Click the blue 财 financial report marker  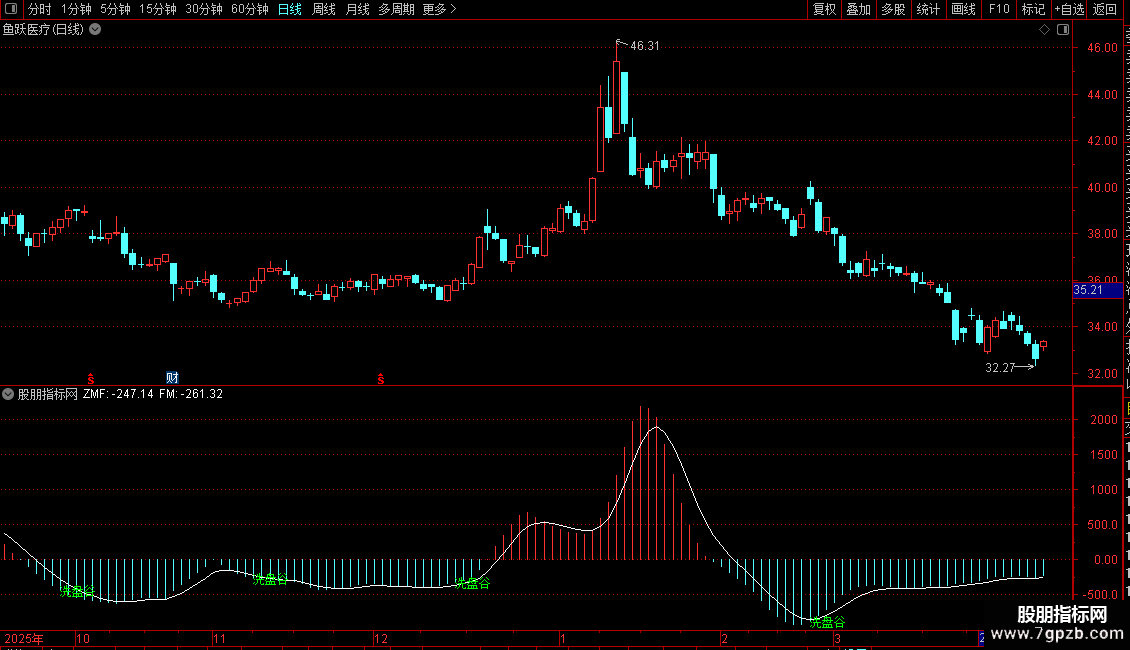pyautogui.click(x=172, y=378)
